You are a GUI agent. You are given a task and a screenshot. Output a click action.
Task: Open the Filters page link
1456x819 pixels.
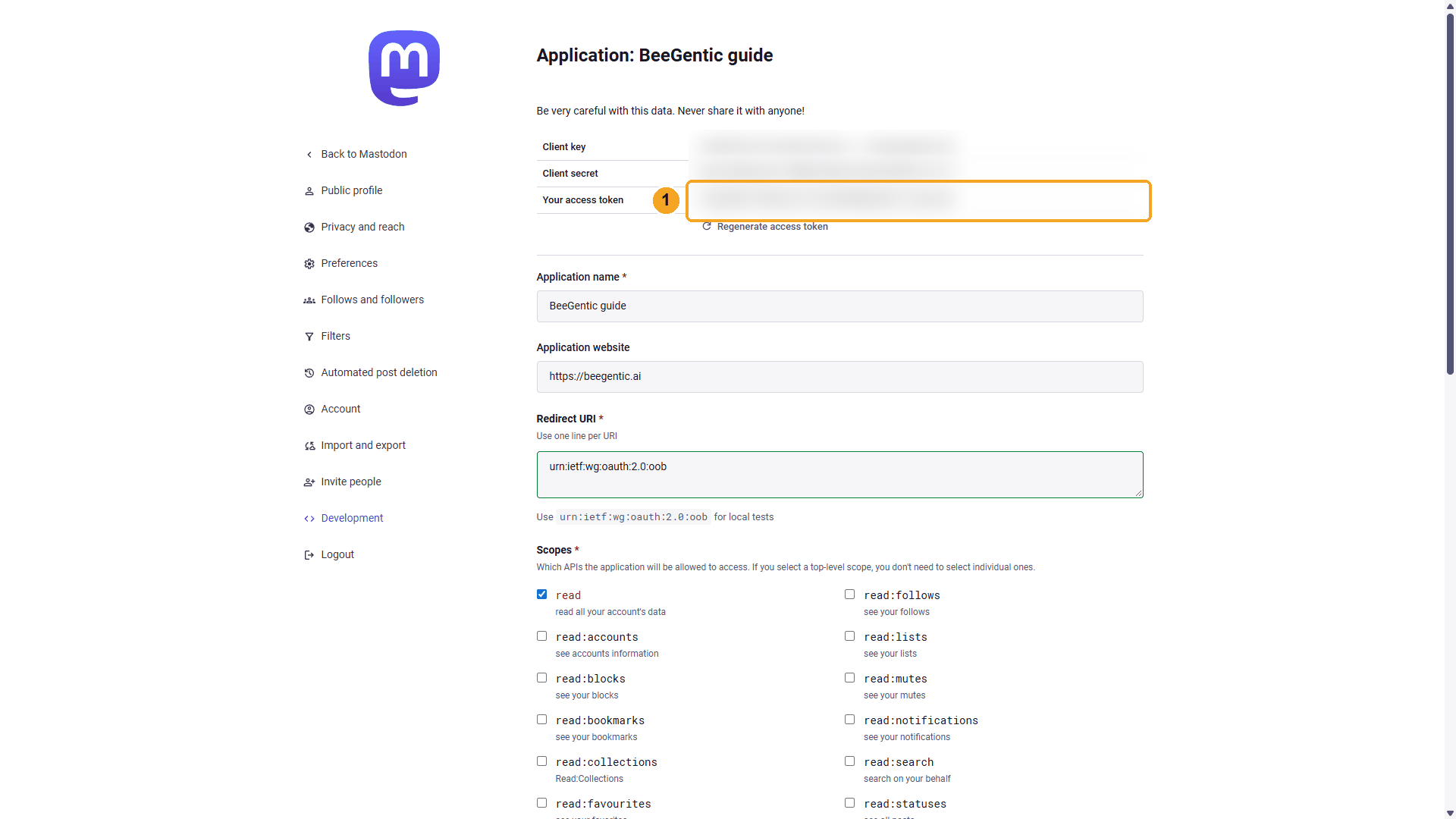(x=335, y=336)
